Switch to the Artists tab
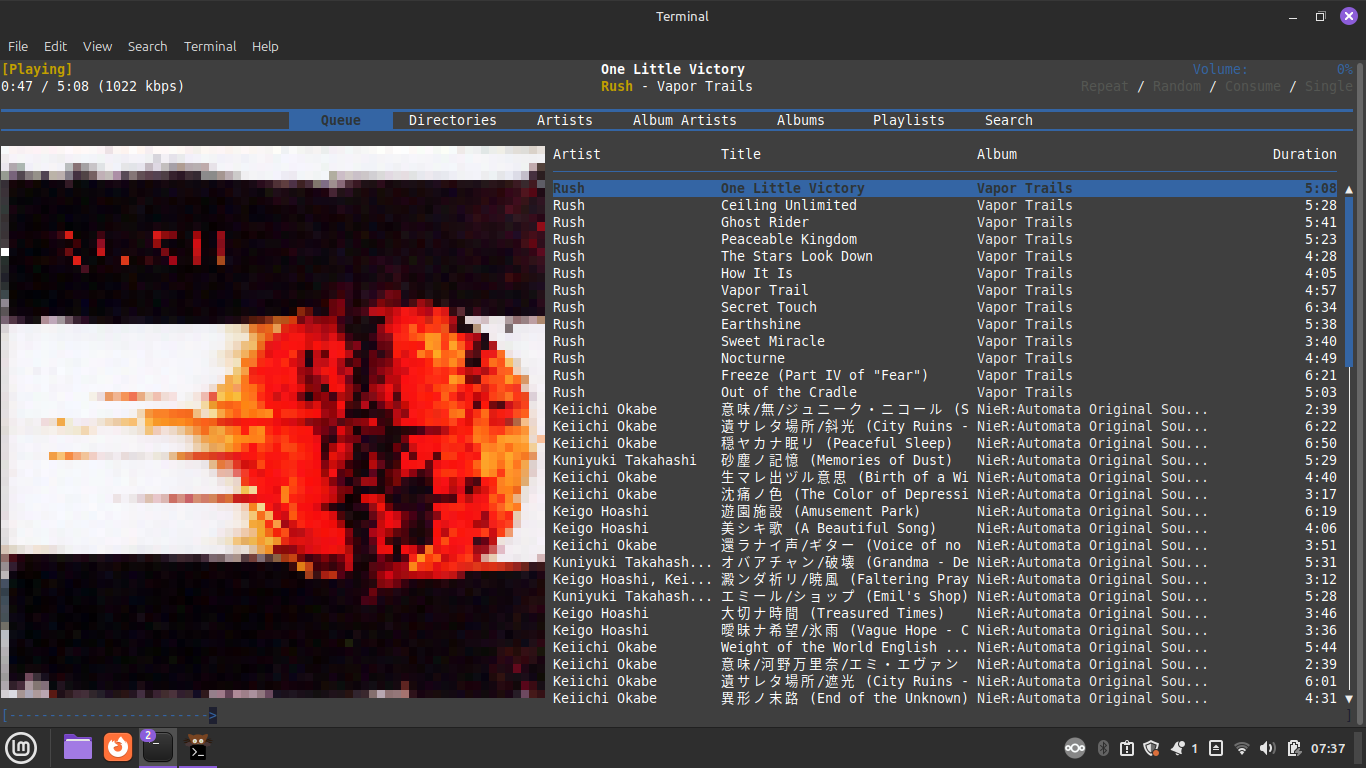The image size is (1366, 768). pos(565,120)
